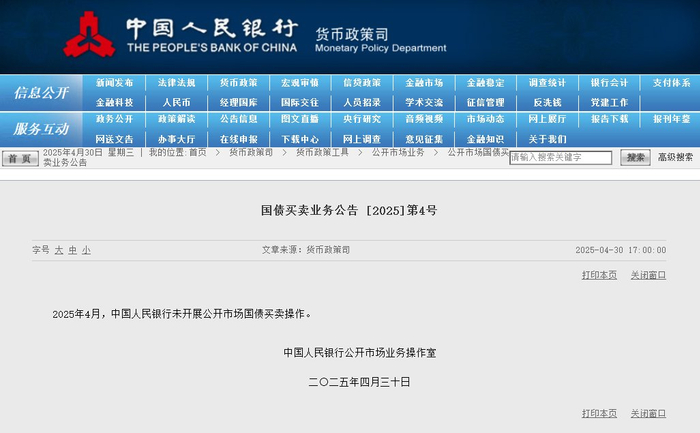Open the 金融科技 section
The image size is (700, 433).
coord(114,102)
